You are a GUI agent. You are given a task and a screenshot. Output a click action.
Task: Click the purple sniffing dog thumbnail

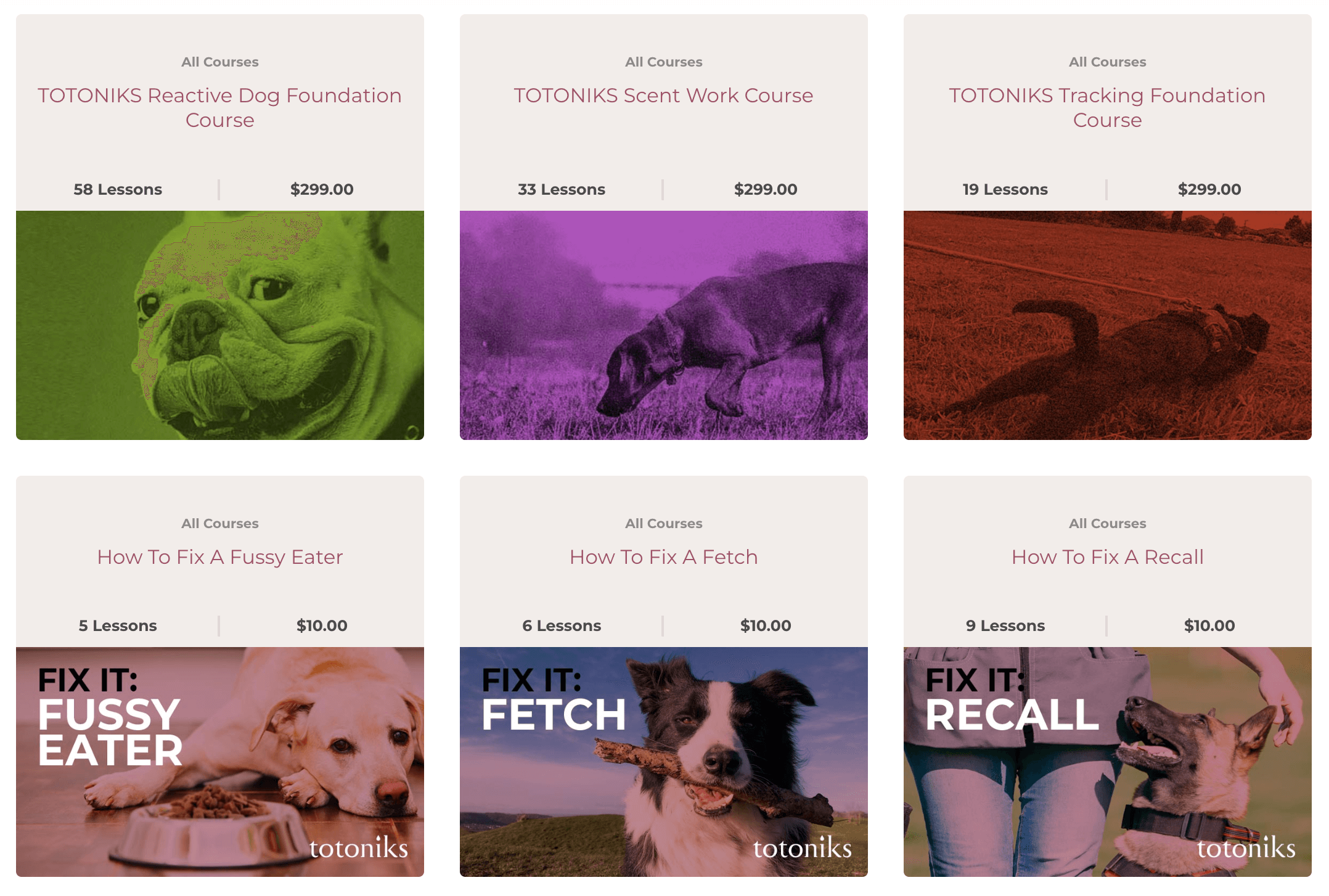663,325
